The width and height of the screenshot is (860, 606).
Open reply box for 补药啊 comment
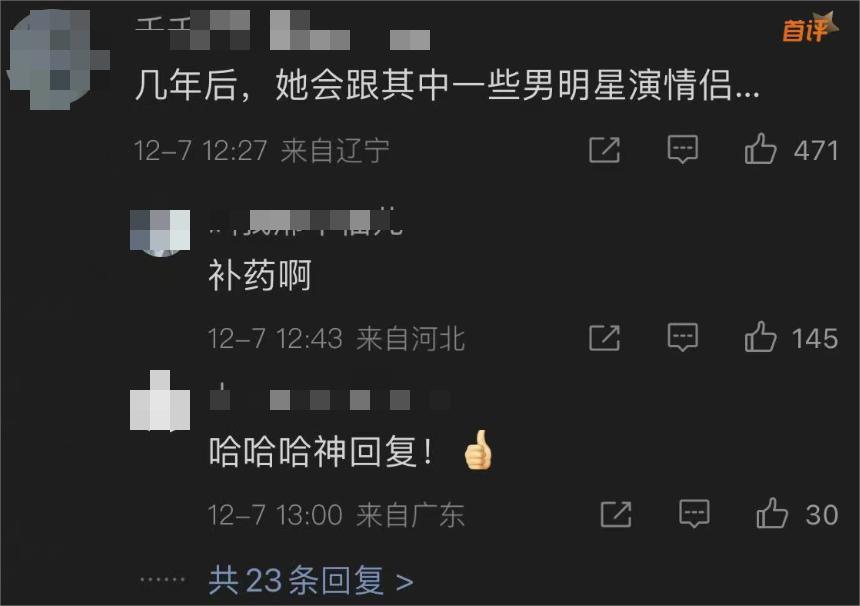pyautogui.click(x=683, y=337)
